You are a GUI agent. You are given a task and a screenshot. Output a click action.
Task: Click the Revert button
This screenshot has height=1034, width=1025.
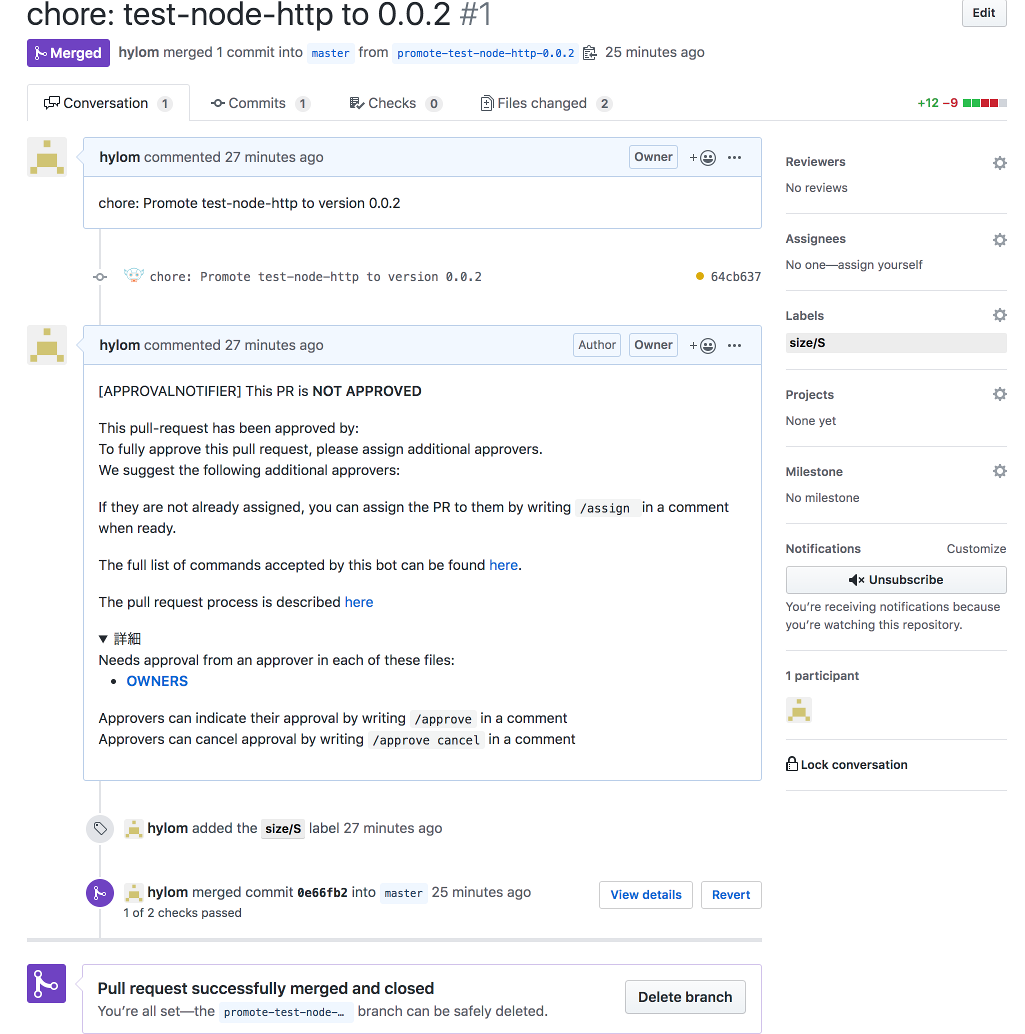731,895
